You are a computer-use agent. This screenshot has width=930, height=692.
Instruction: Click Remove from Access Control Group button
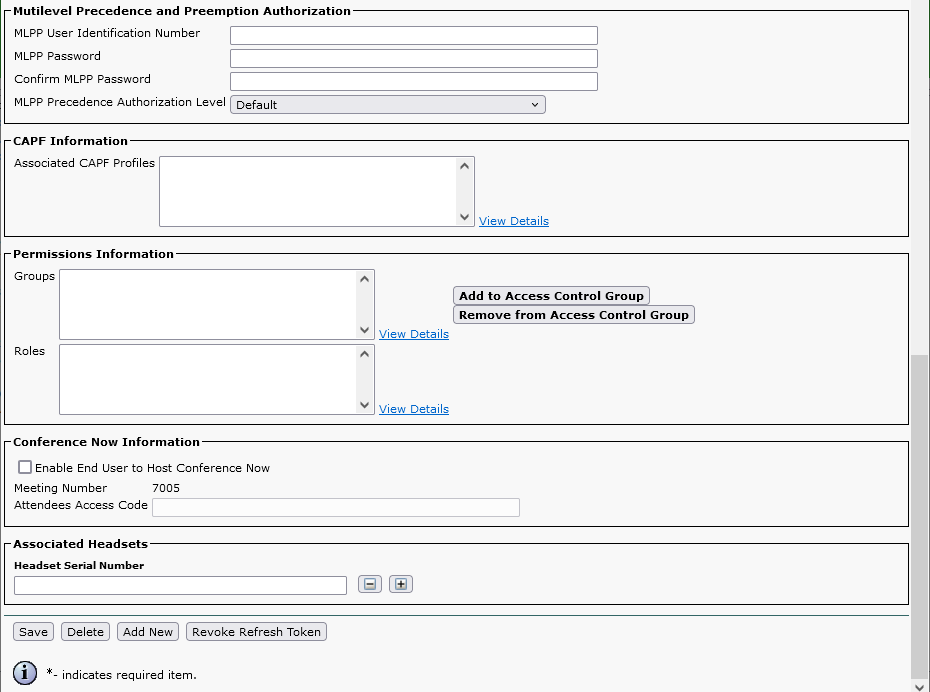573,314
